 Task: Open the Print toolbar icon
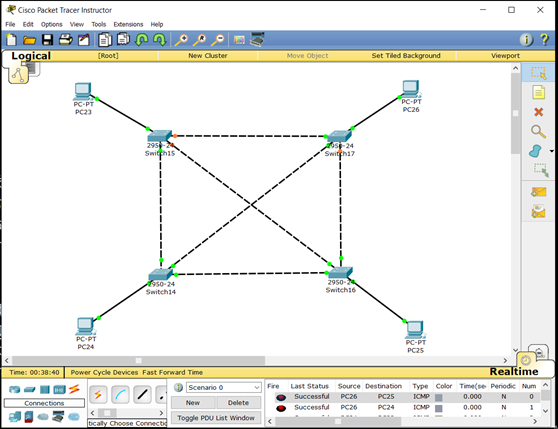click(x=65, y=39)
